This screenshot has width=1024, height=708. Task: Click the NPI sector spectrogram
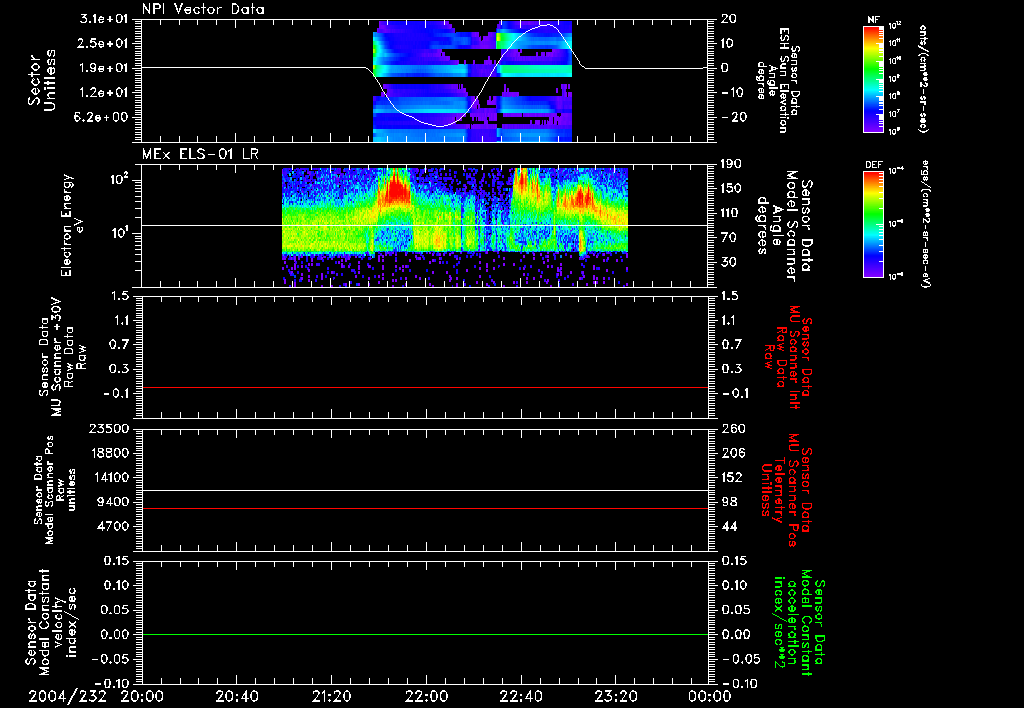[472, 80]
